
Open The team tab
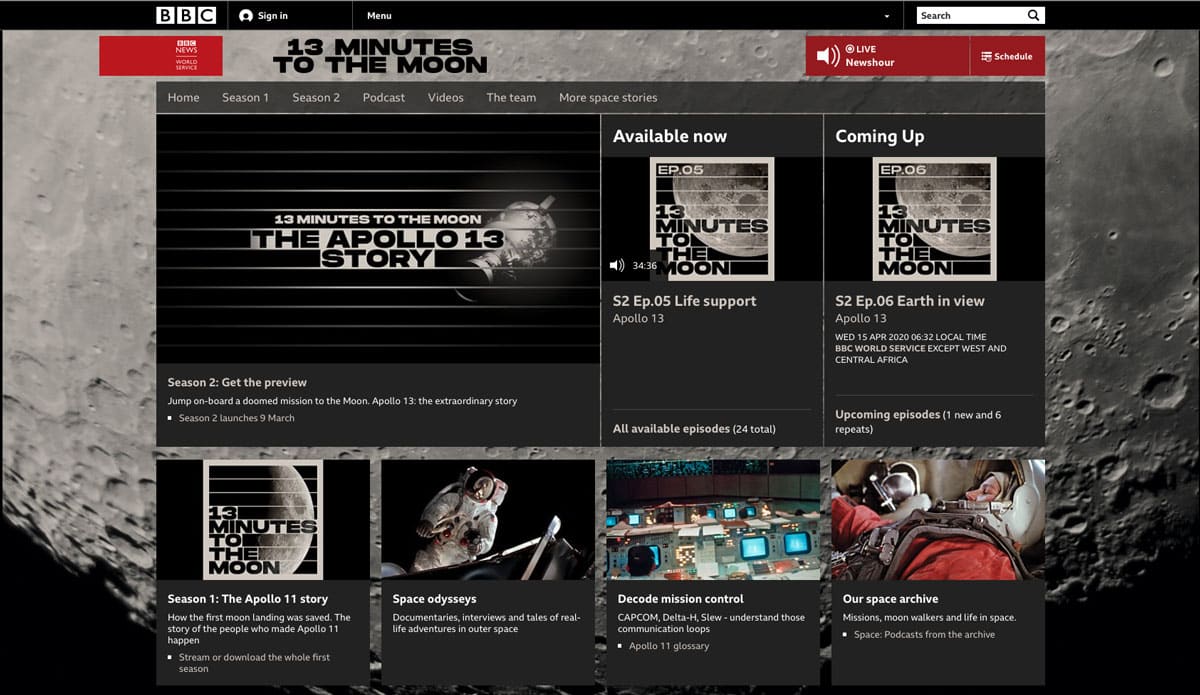511,97
